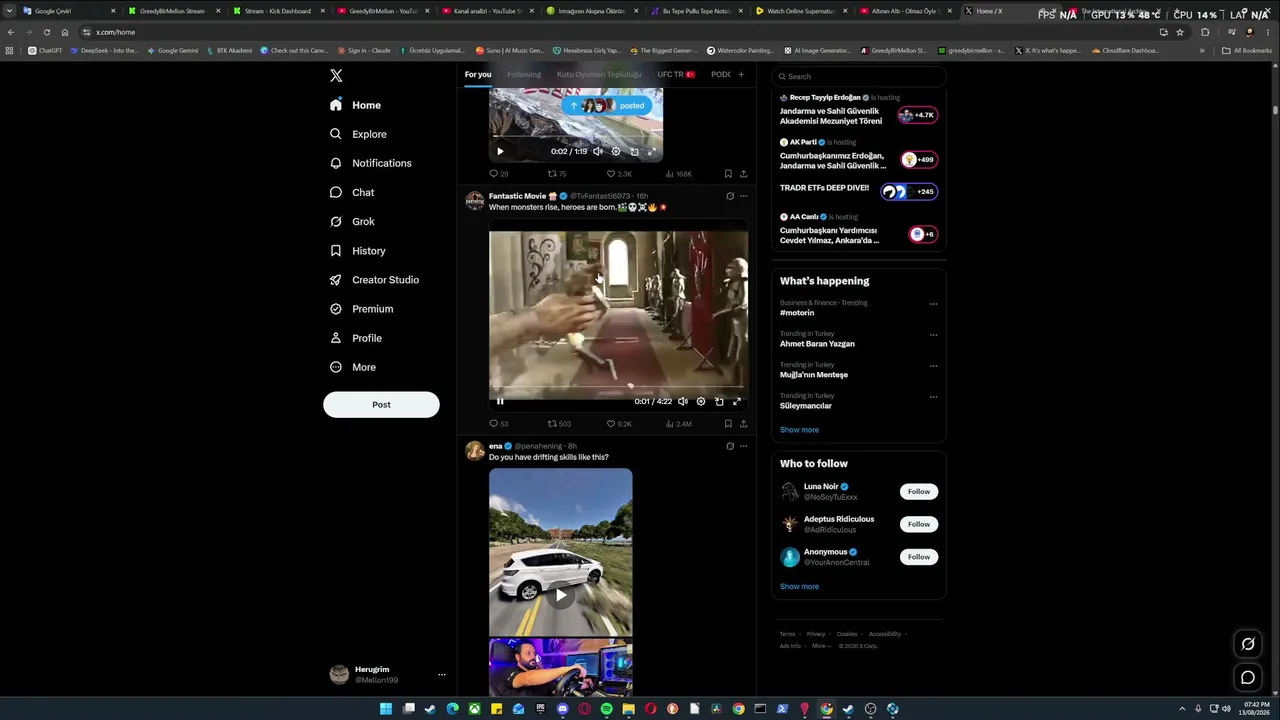The width and height of the screenshot is (1280, 720).
Task: Open options for Ahmet Baran Yazgan trend
Action: click(933, 335)
